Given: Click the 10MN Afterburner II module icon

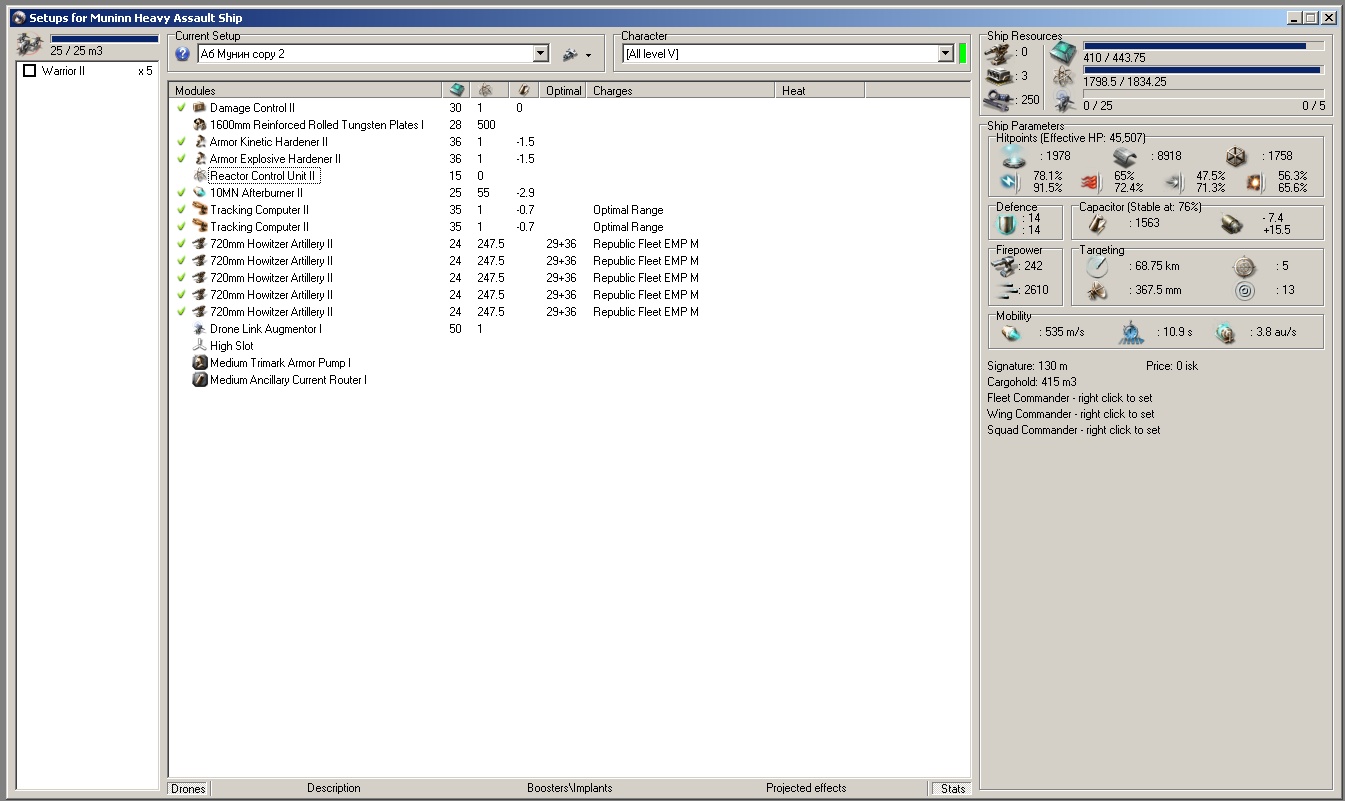Looking at the screenshot, I should [x=199, y=193].
